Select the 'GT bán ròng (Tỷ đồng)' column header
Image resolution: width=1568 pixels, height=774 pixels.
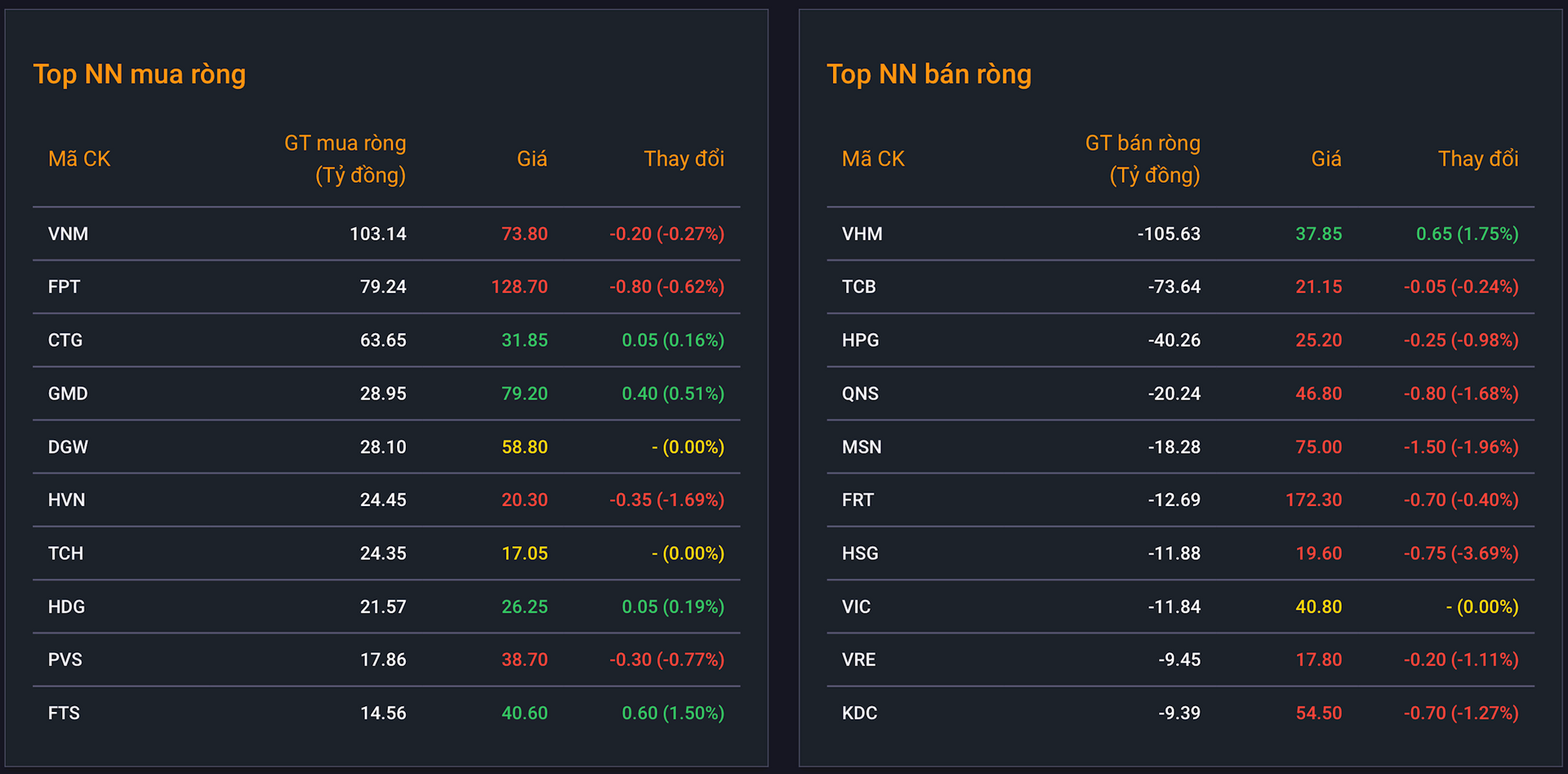tap(1143, 158)
